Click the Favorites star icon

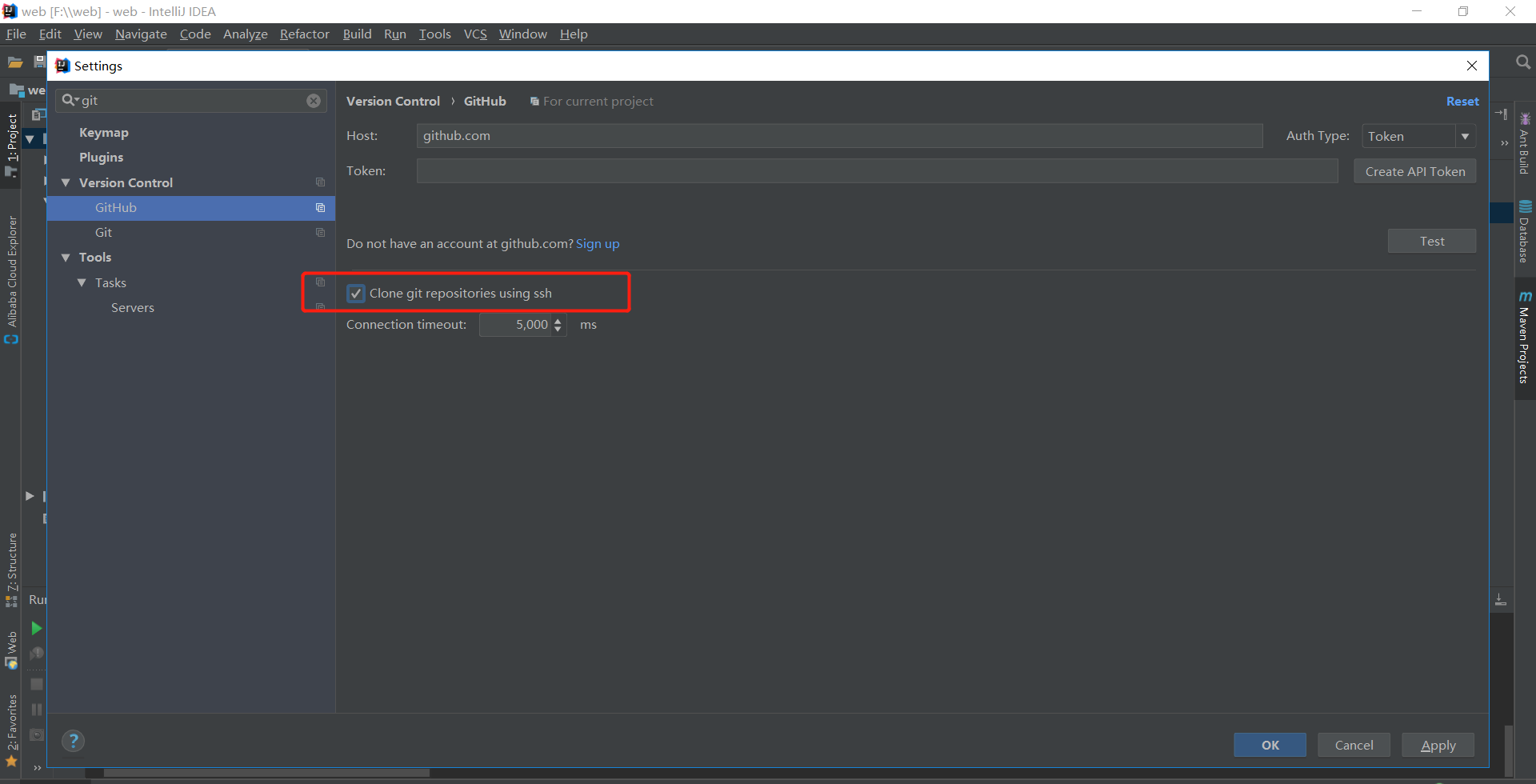click(11, 761)
